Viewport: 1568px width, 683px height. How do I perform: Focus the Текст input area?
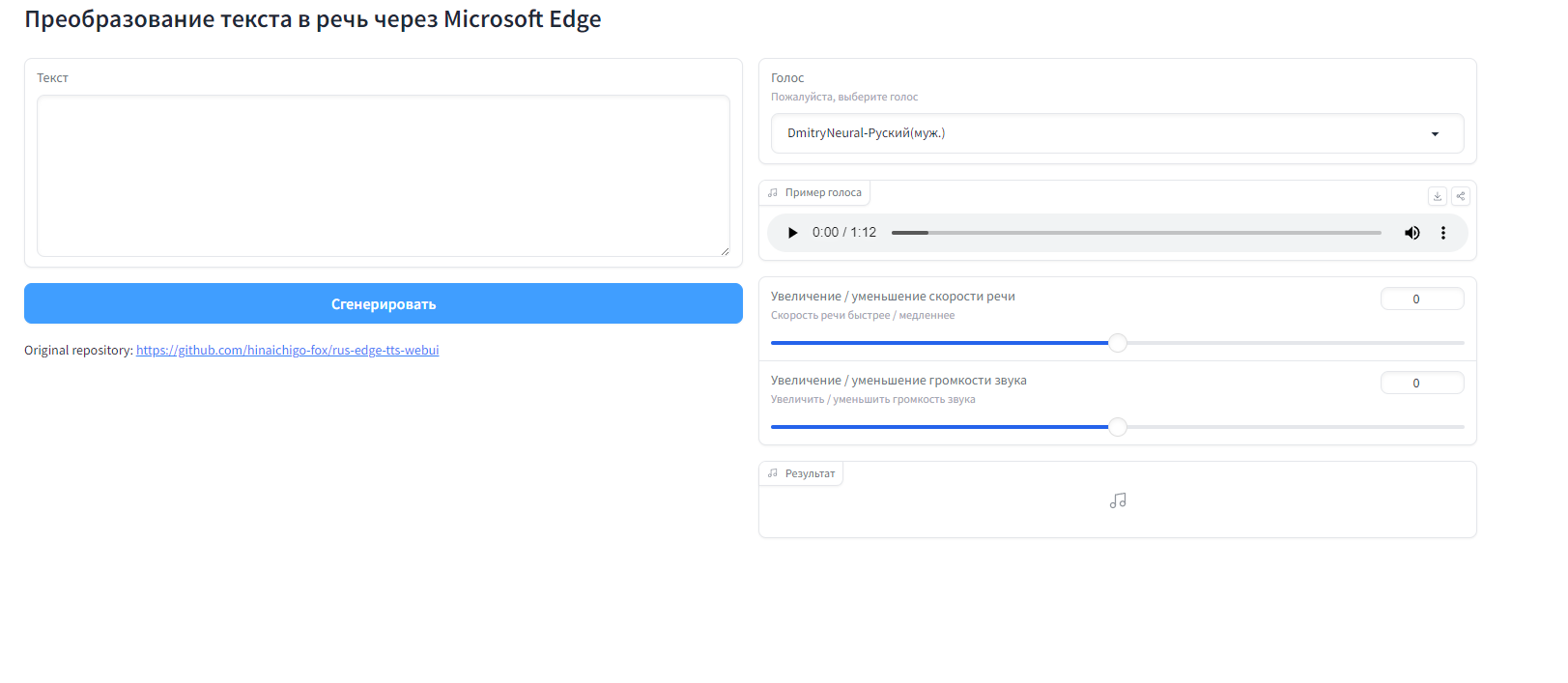tap(384, 176)
